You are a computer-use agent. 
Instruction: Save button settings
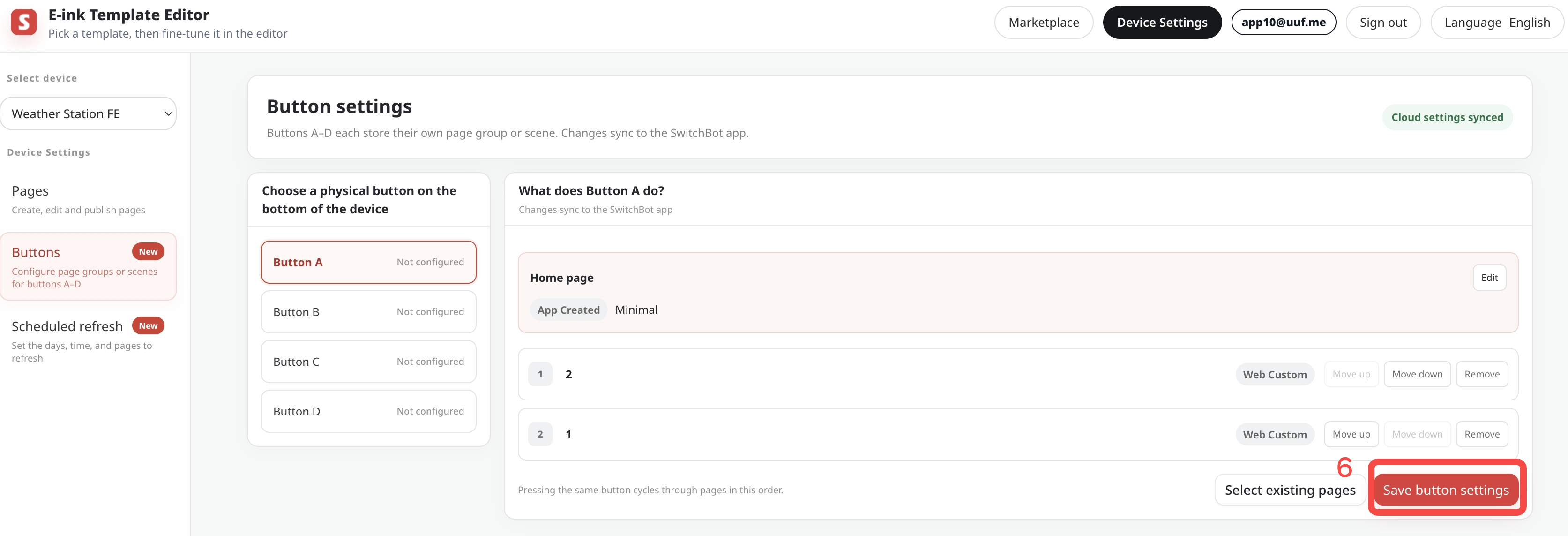tap(1446, 490)
